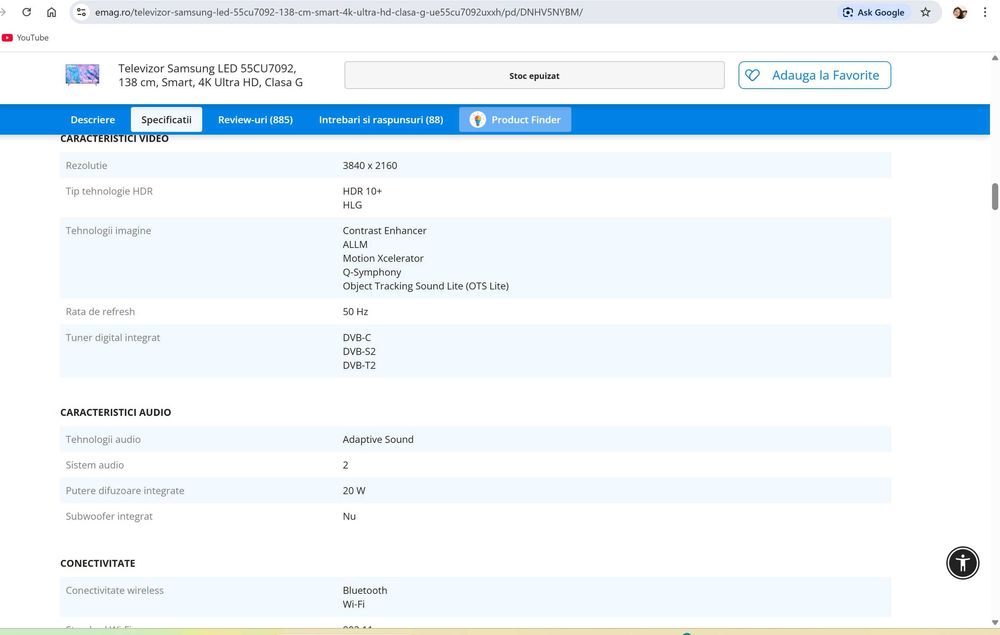This screenshot has height=635, width=1000.
Task: Click the Putere difuzoare integrate label
Action: click(125, 490)
